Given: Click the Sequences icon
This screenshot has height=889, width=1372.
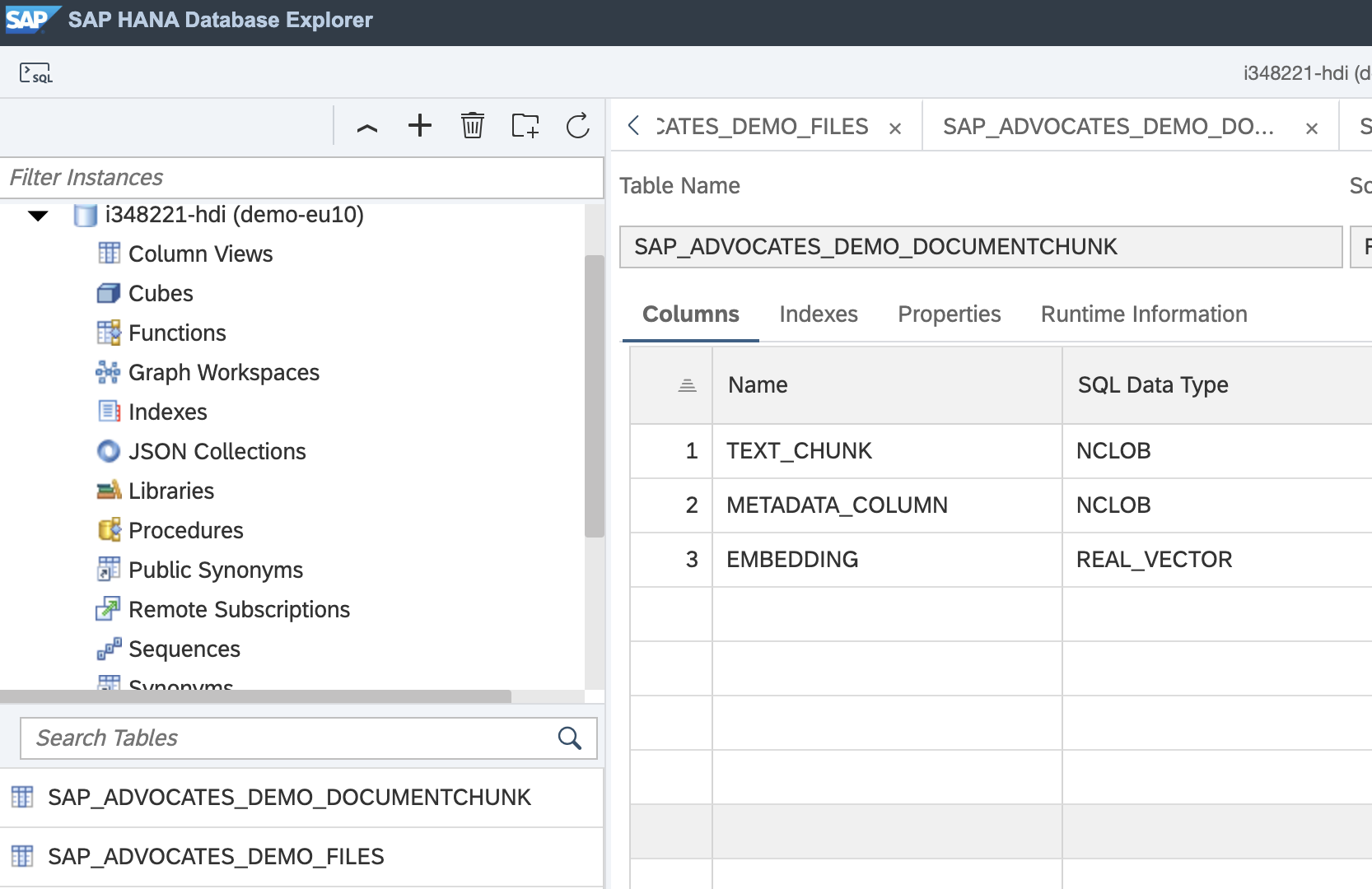Looking at the screenshot, I should coord(109,649).
